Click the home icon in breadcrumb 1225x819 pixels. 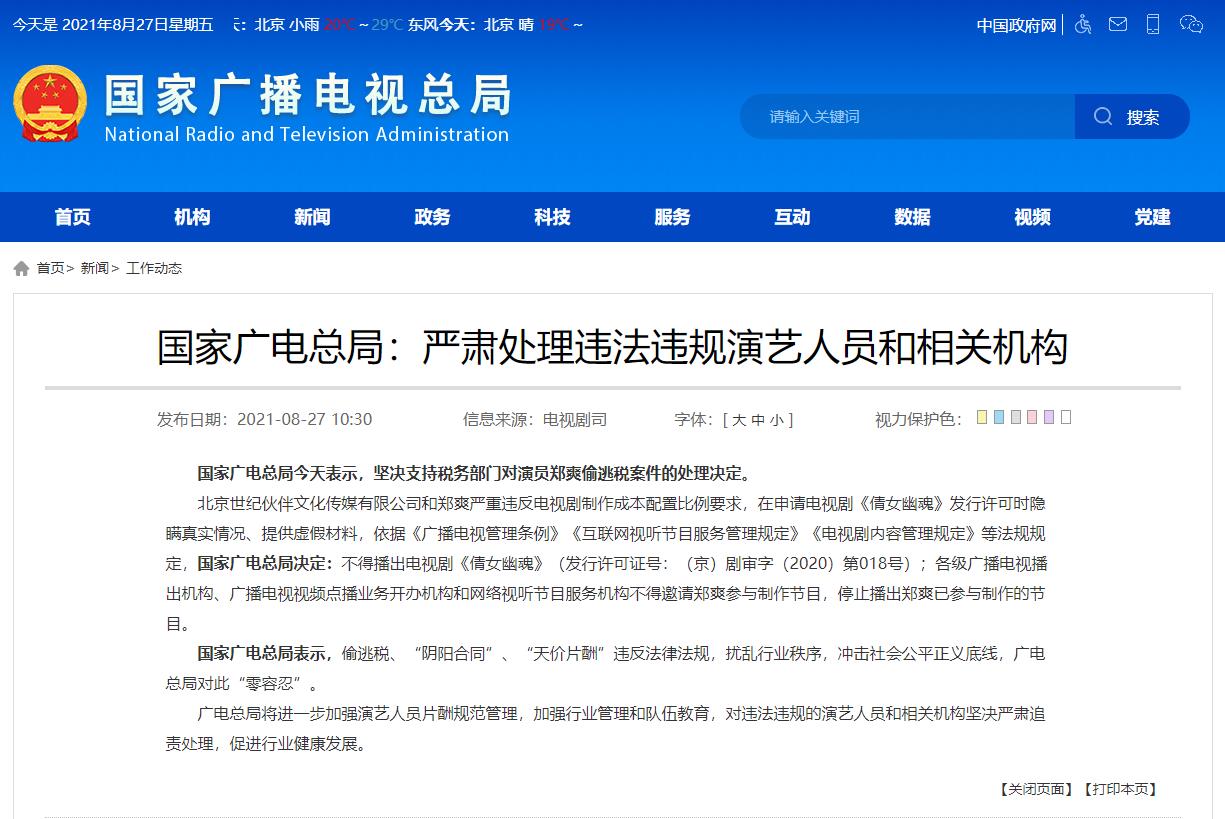tap(21, 268)
